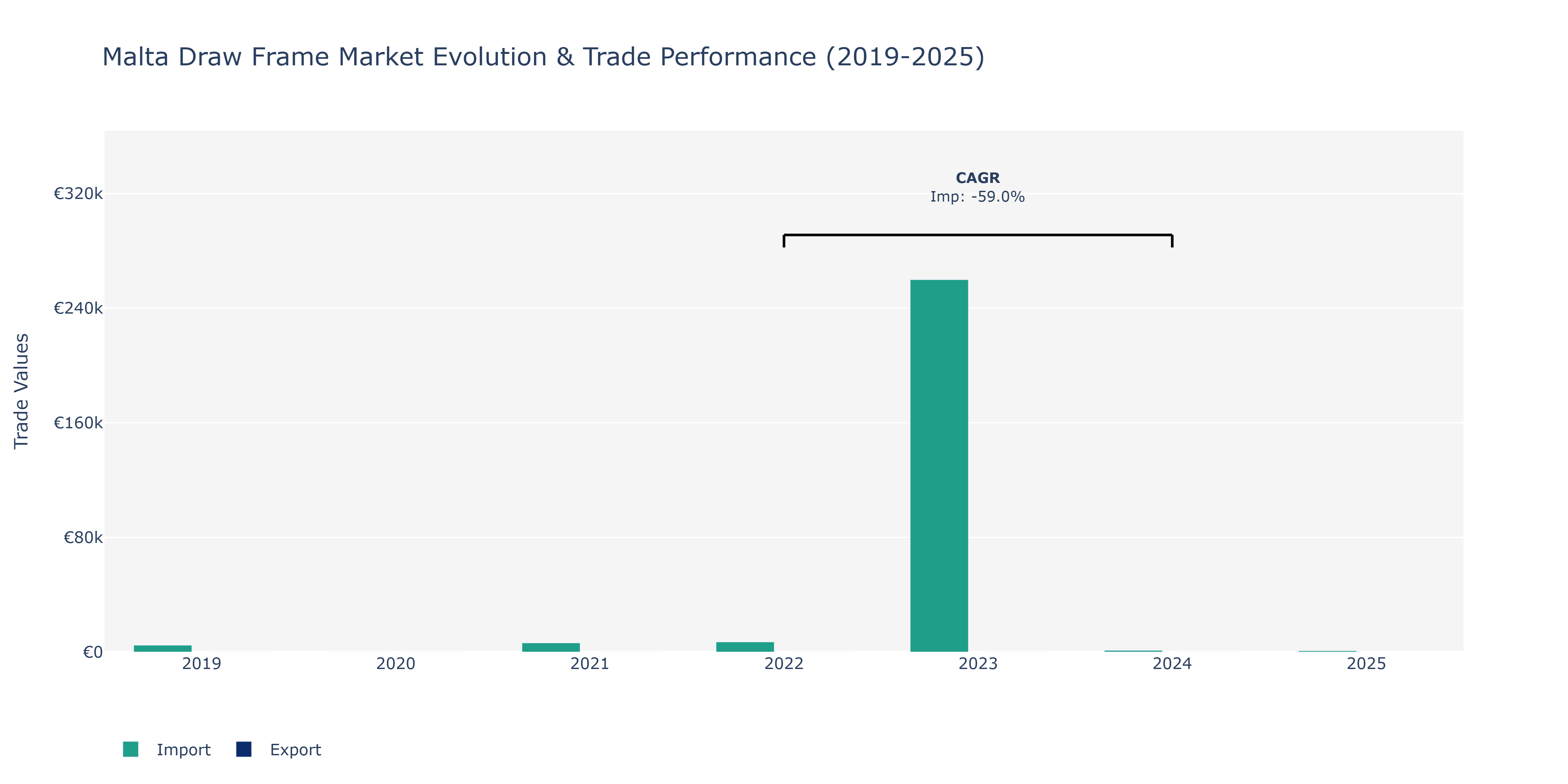Click the €160k y-axis tick label

pos(78,422)
